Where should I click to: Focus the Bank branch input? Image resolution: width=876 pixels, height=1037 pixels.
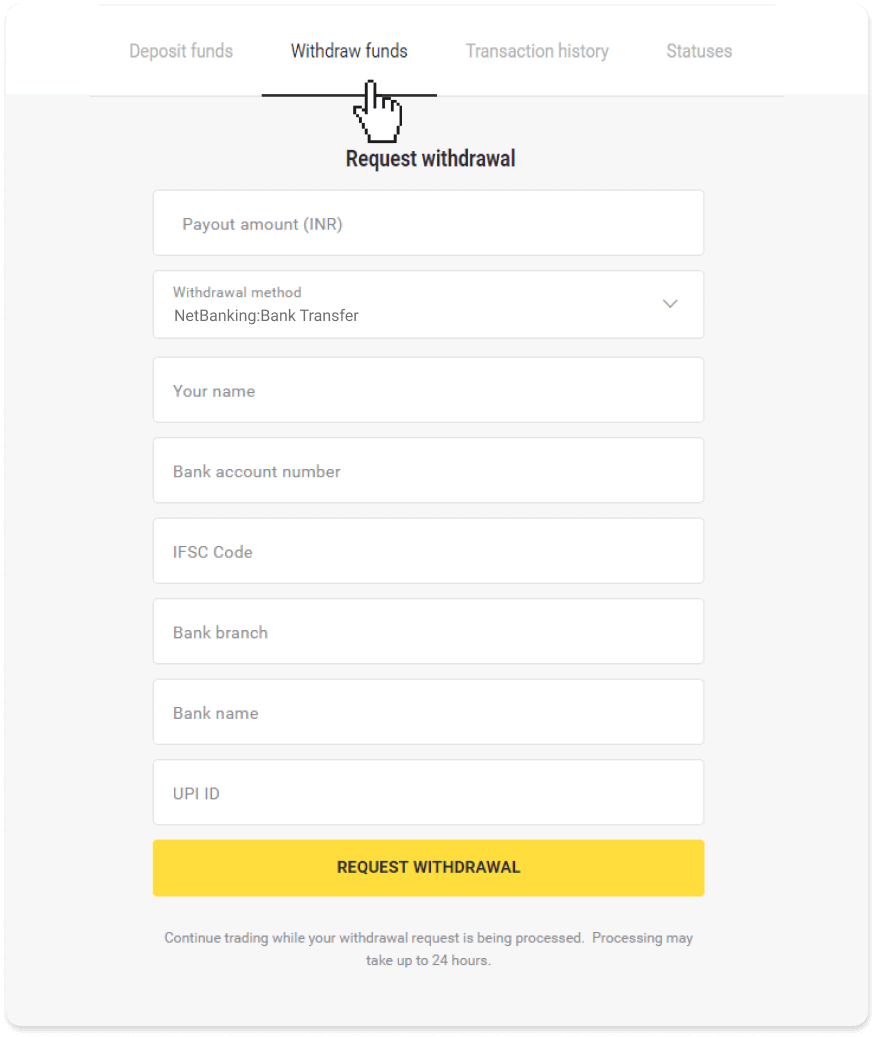point(428,631)
